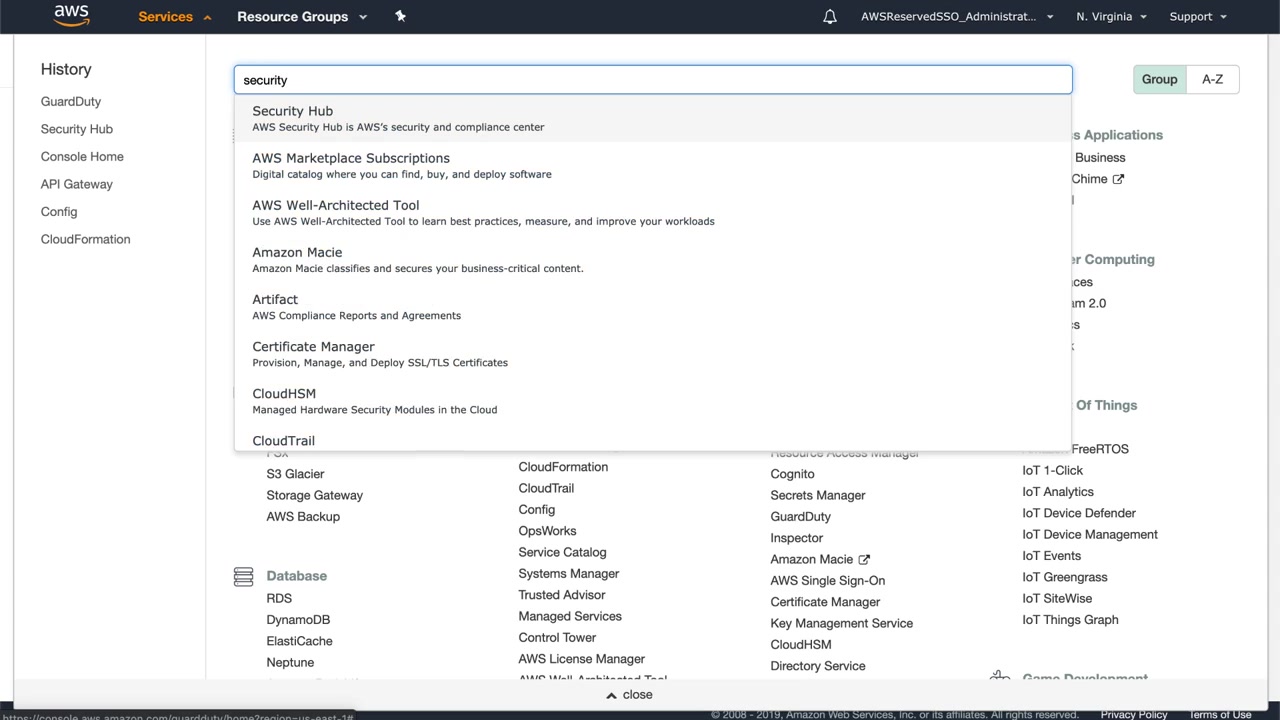
Task: Open the Privacy Policy footer link
Action: pyautogui.click(x=1134, y=714)
